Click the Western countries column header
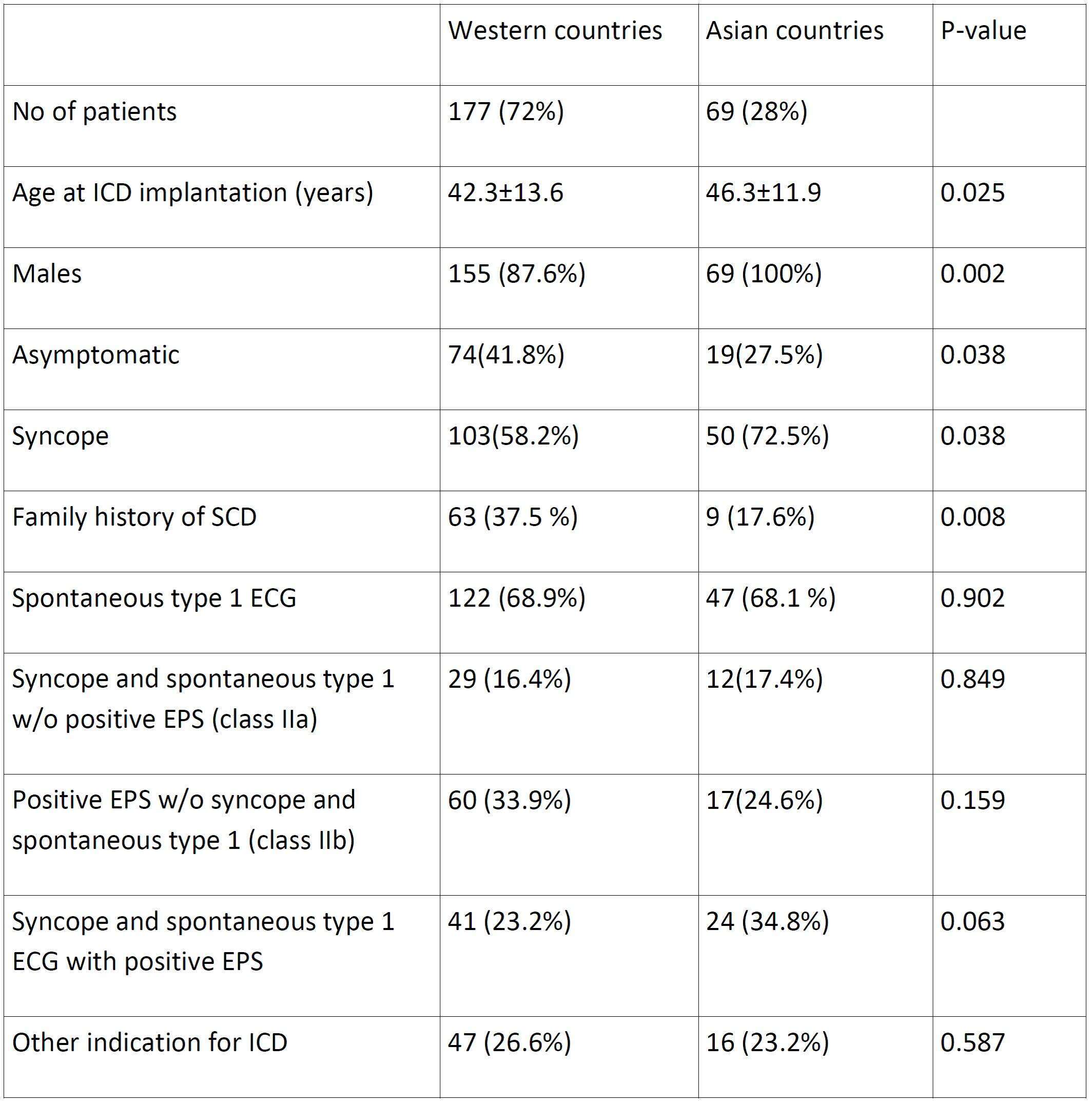 pyautogui.click(x=555, y=30)
